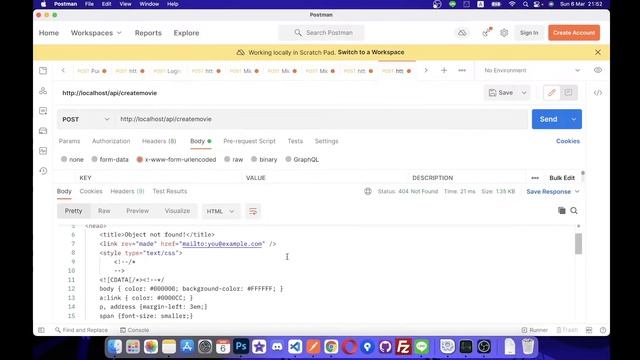The image size is (640, 360).
Task: Copy response body with copy icon
Action: tap(562, 211)
